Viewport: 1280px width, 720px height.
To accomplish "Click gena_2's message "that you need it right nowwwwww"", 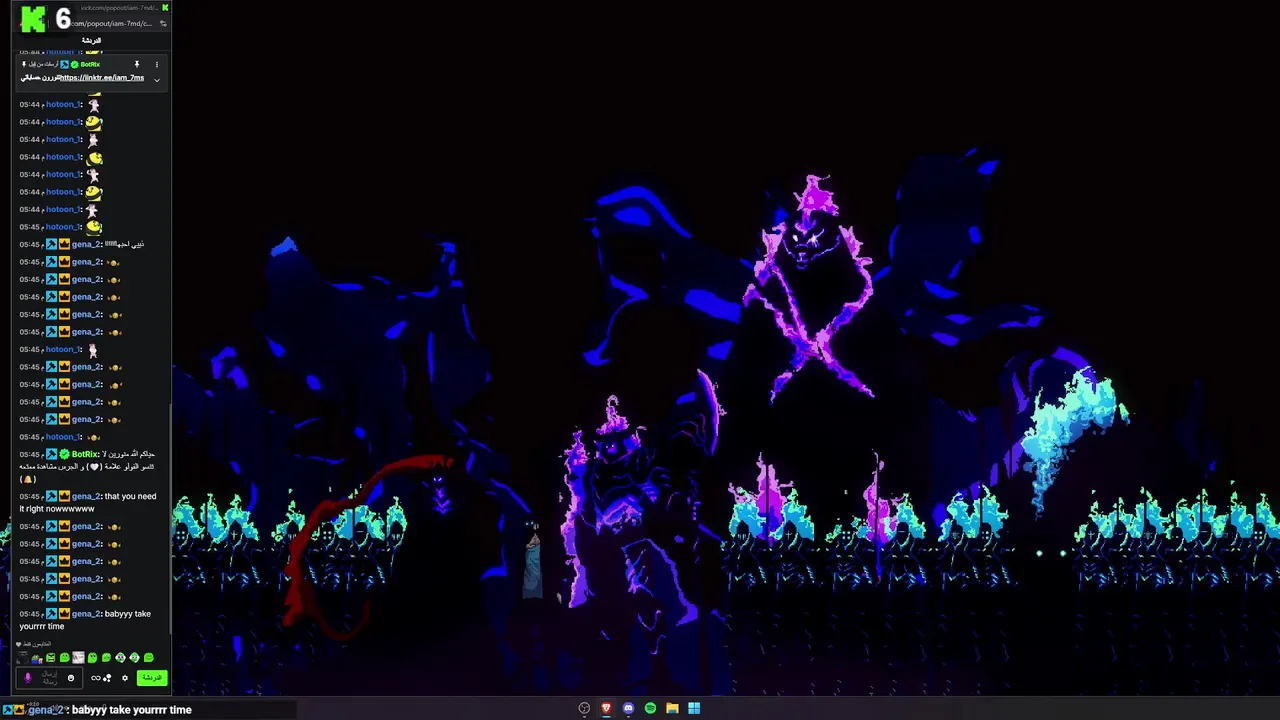I will 88,502.
